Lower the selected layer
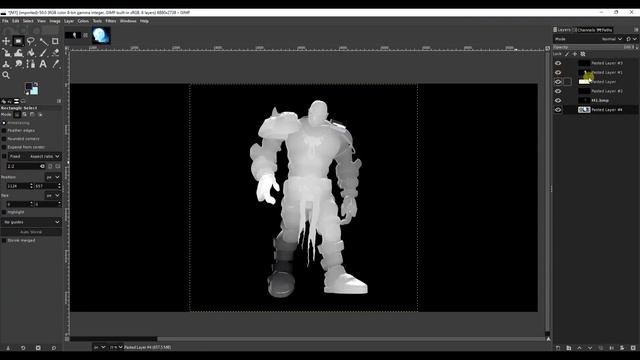Image resolution: width=640 pixels, height=360 pixels. pyautogui.click(x=590, y=348)
